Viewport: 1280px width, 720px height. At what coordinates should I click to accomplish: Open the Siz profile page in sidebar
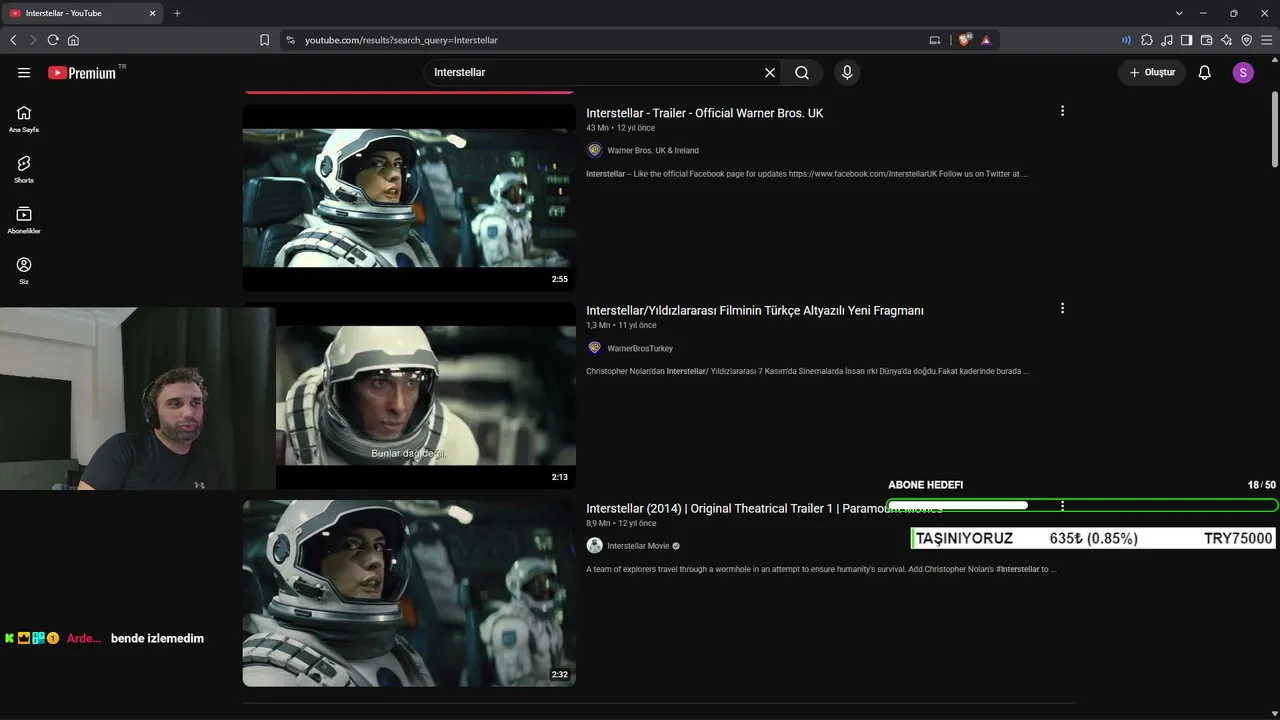click(24, 270)
